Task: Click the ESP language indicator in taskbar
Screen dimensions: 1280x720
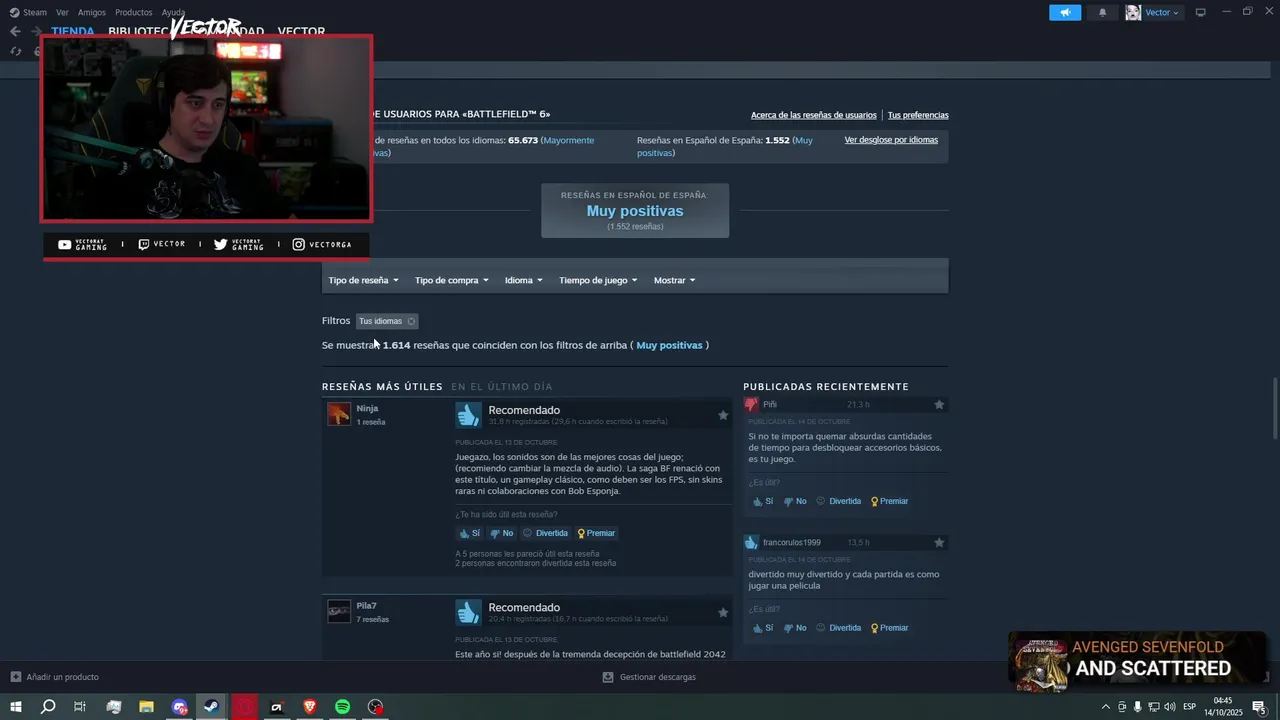Action: (x=1190, y=707)
